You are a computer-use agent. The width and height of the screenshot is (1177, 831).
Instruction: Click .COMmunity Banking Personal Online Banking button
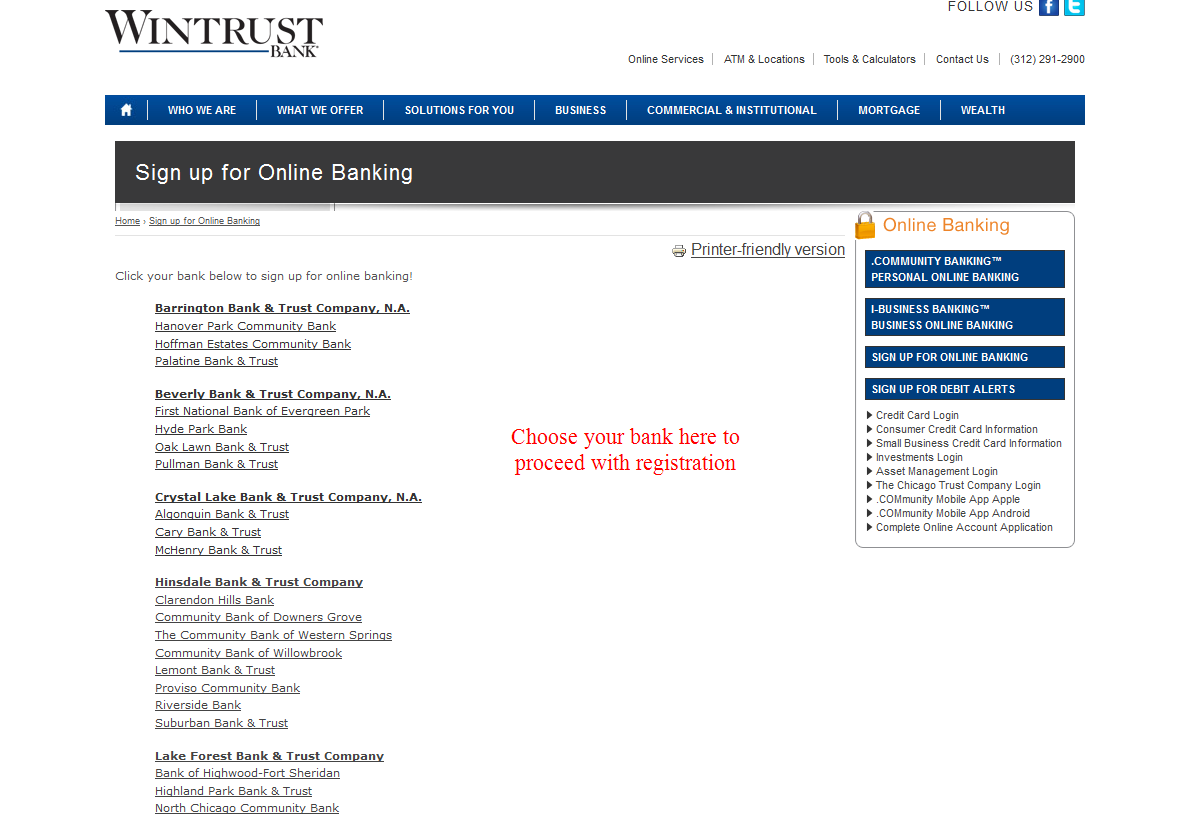pos(965,269)
